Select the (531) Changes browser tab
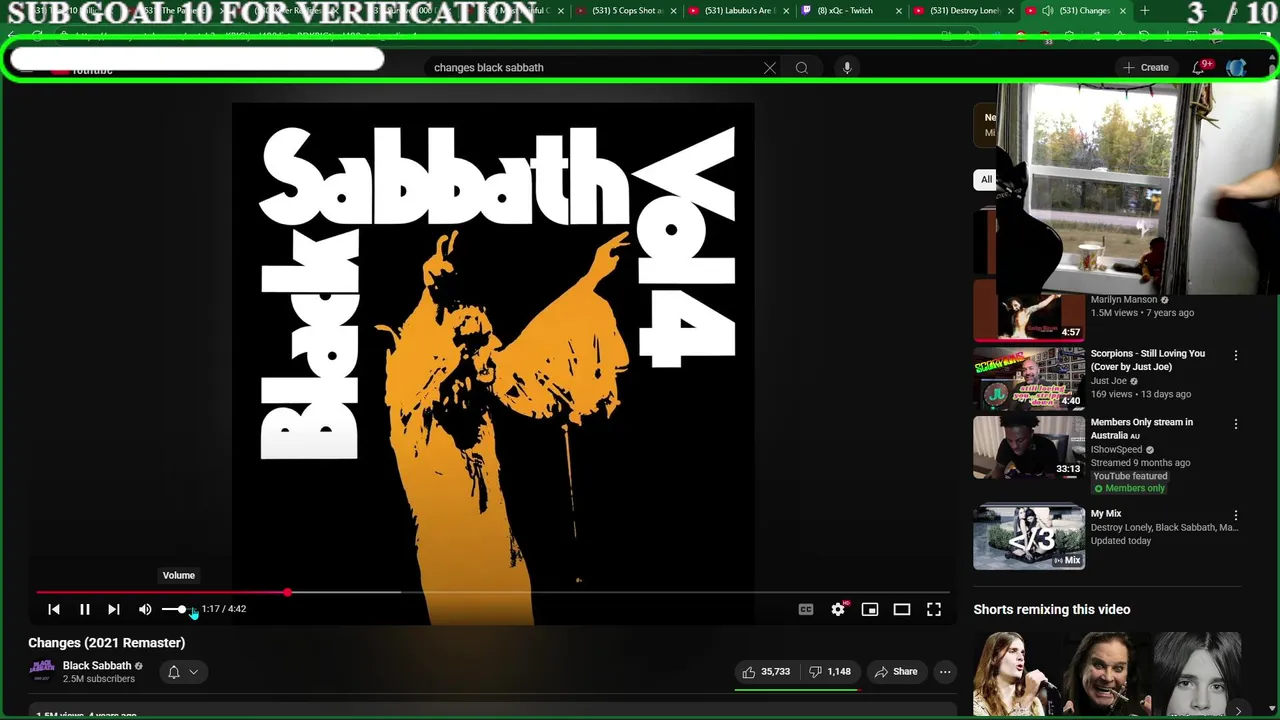Image resolution: width=1280 pixels, height=720 pixels. point(1075,11)
